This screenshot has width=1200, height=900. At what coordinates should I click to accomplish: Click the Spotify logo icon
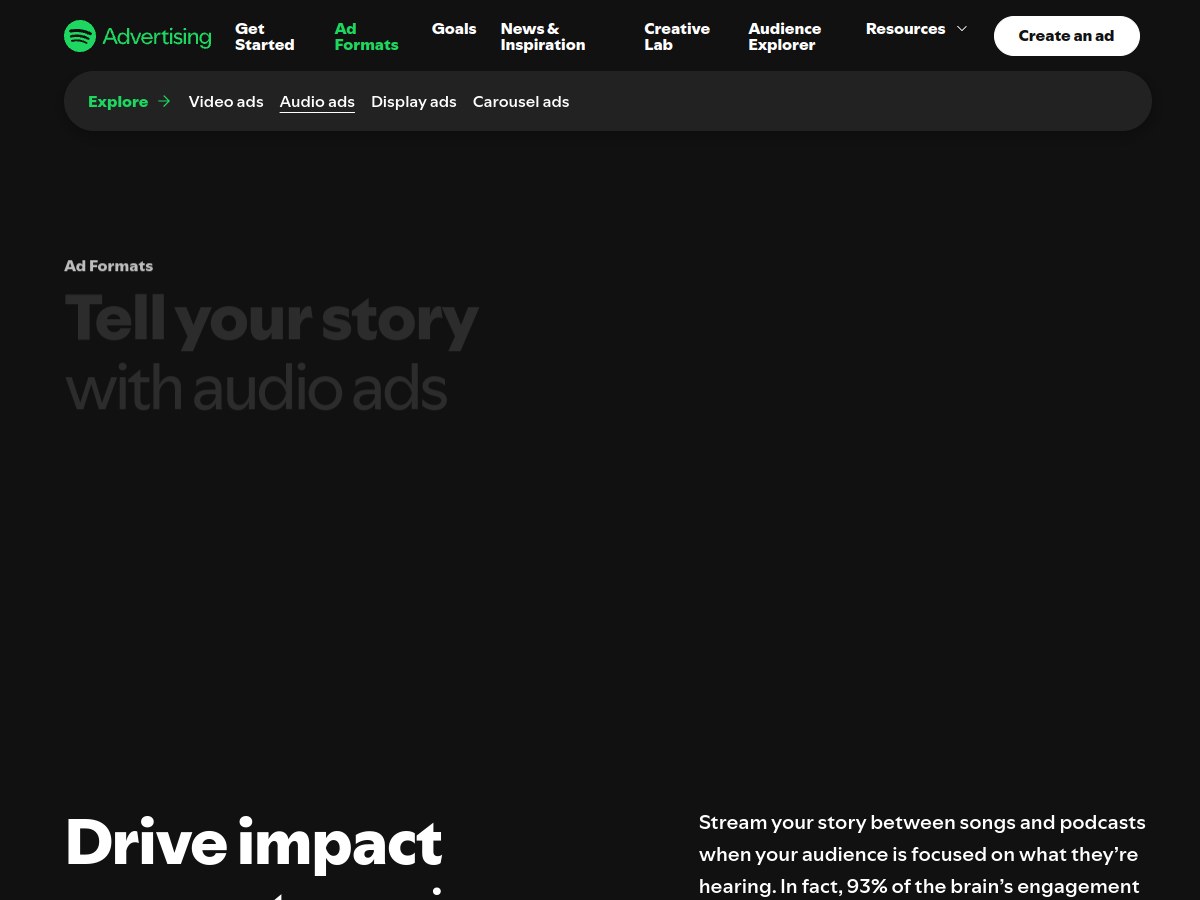click(80, 36)
